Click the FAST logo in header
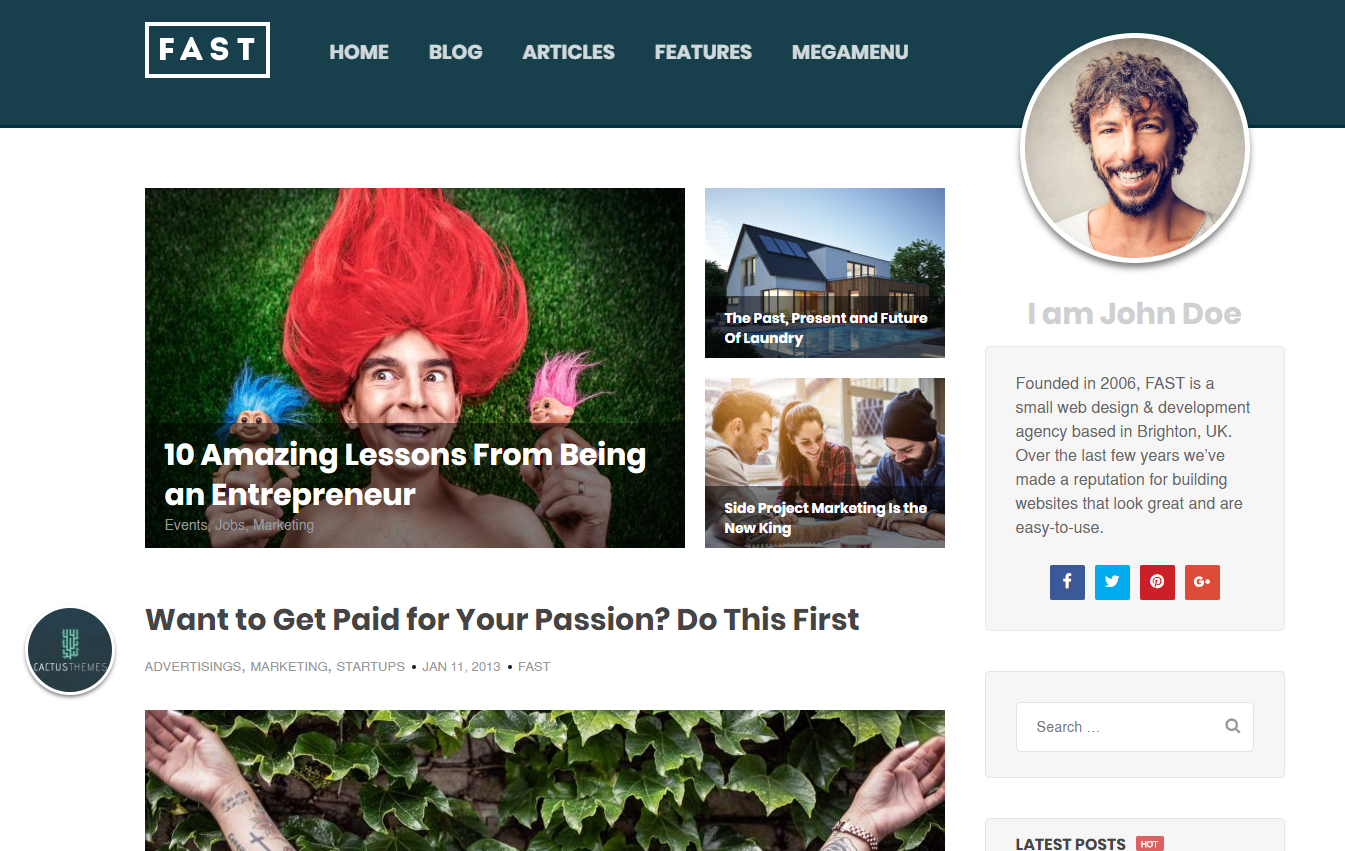The image size is (1345, 851). coord(207,50)
